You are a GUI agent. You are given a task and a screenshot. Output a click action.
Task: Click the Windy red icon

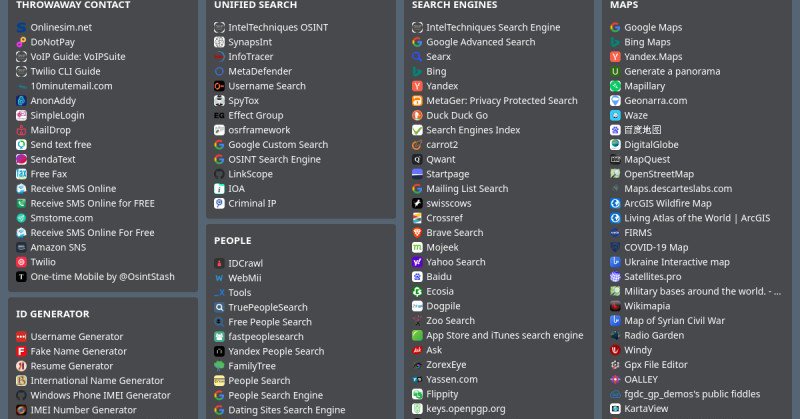(615, 350)
